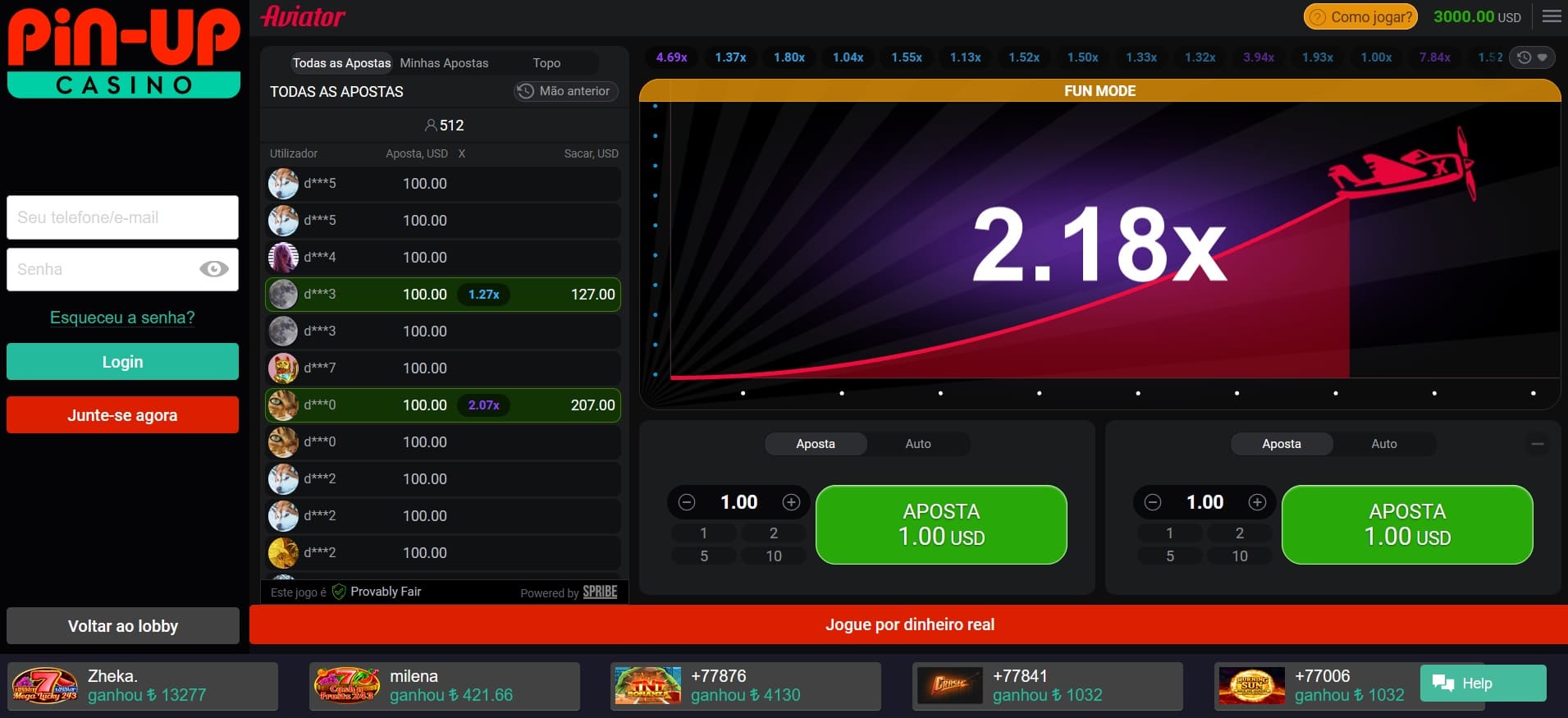Click Jogue por dinheiro real banner

click(x=908, y=624)
